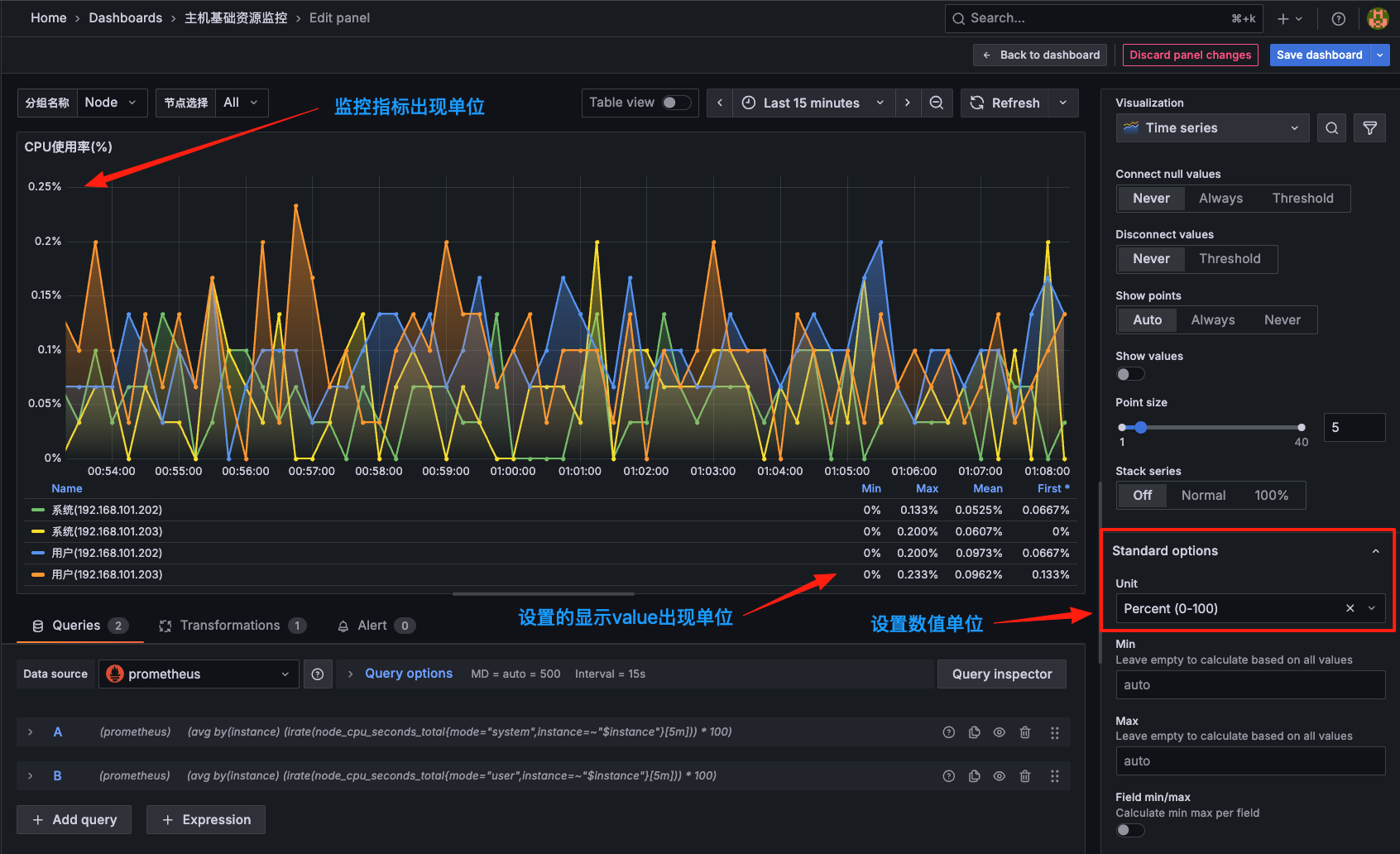Screen dimensions: 1400x854
Task: Switch to the Transformations tab
Action: coord(232,625)
